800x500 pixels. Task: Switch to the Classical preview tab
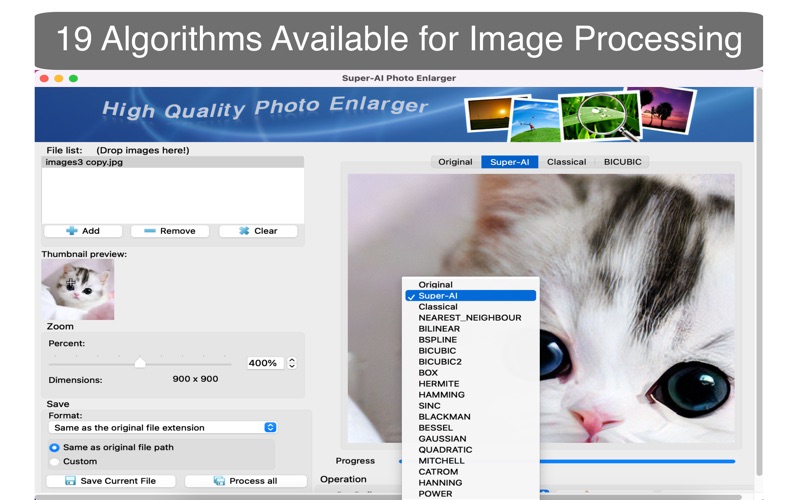click(x=566, y=162)
